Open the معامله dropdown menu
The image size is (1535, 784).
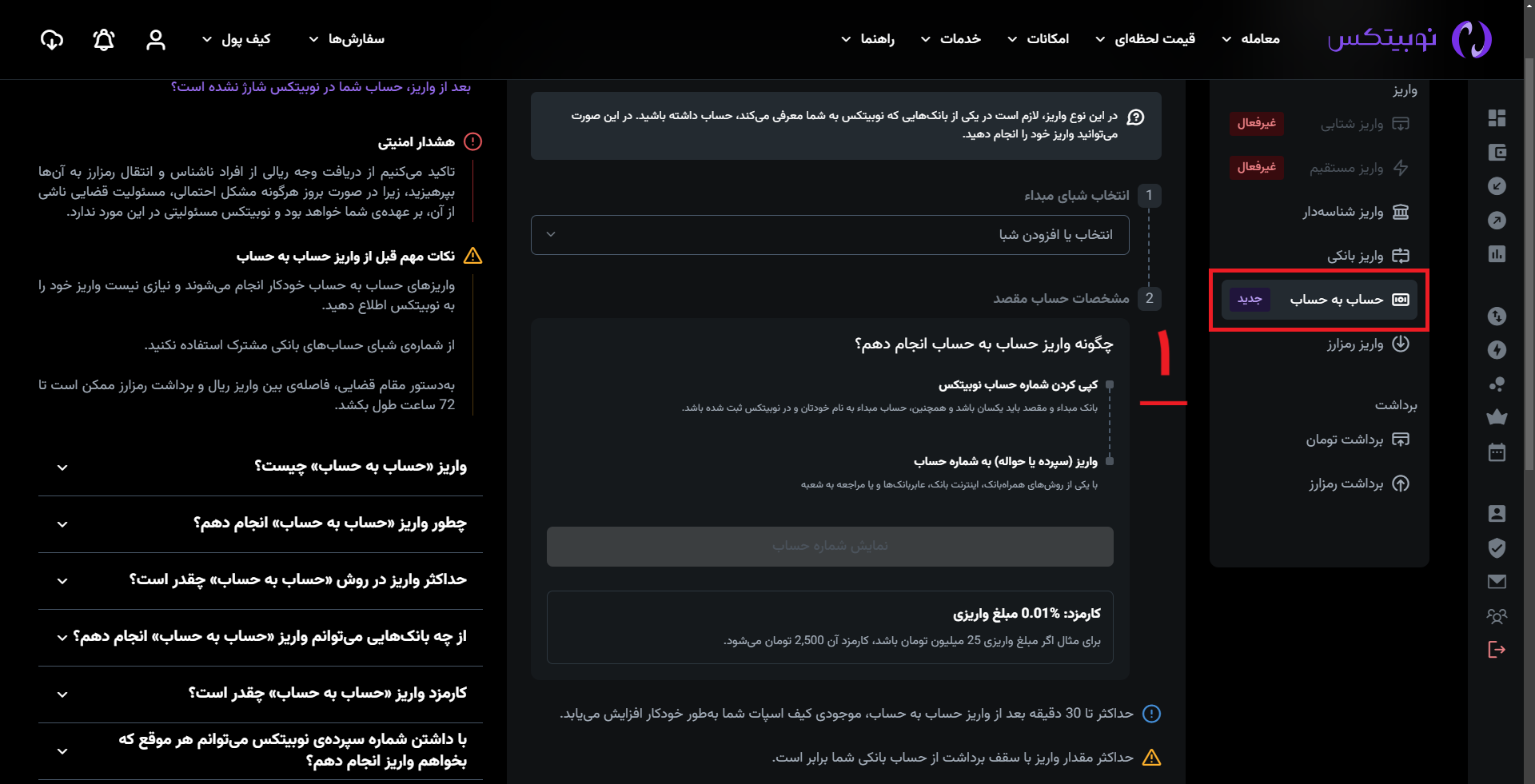pyautogui.click(x=1251, y=39)
